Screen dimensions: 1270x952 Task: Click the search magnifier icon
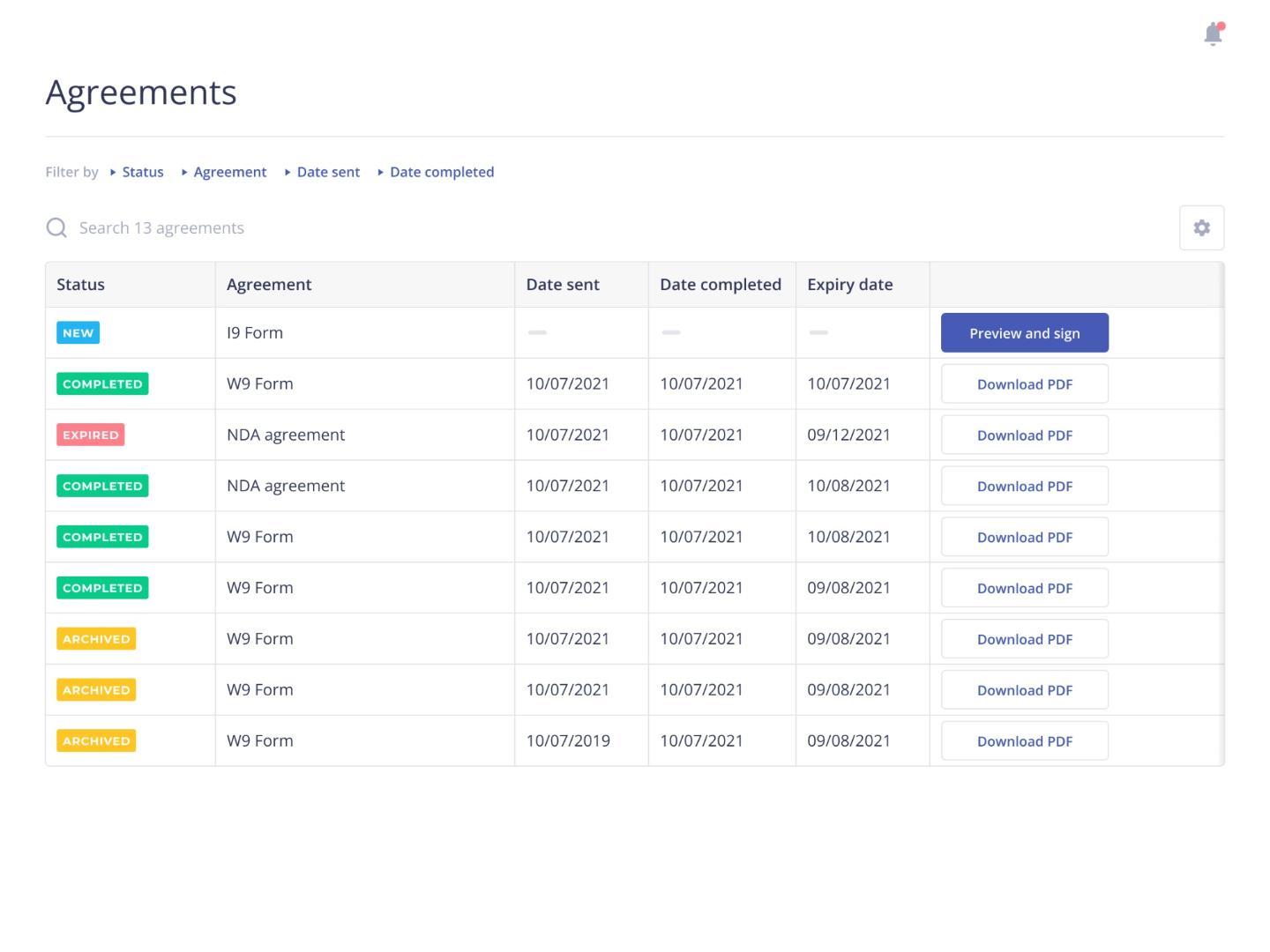click(x=56, y=228)
